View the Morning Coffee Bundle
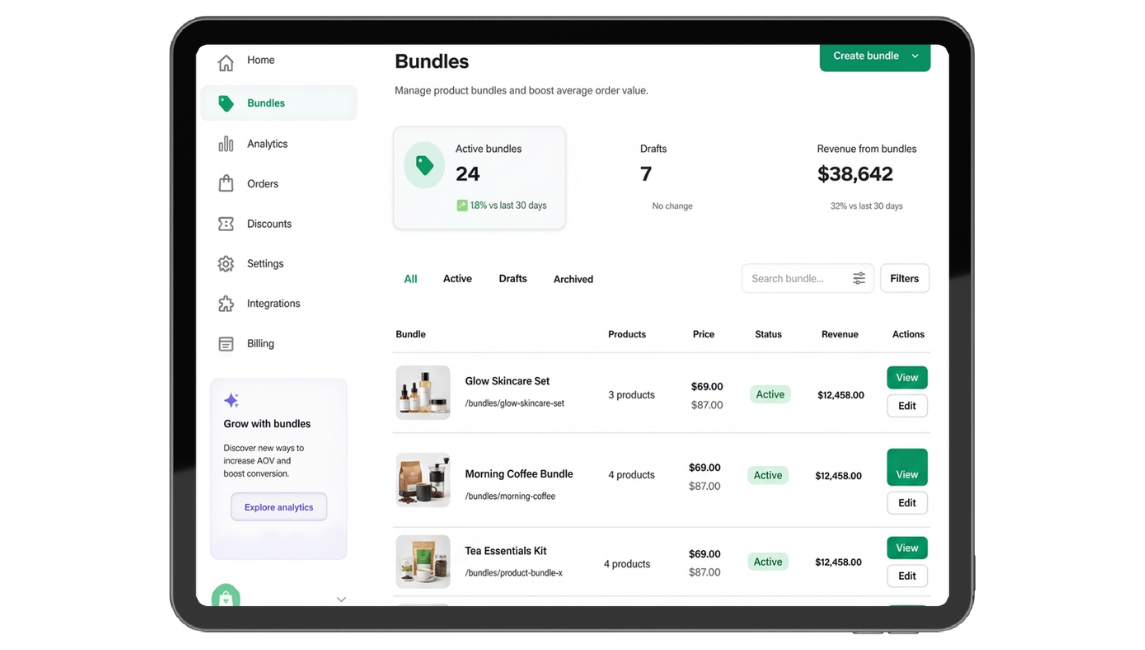Image resolution: width=1145 pixels, height=650 pixels. click(x=907, y=467)
